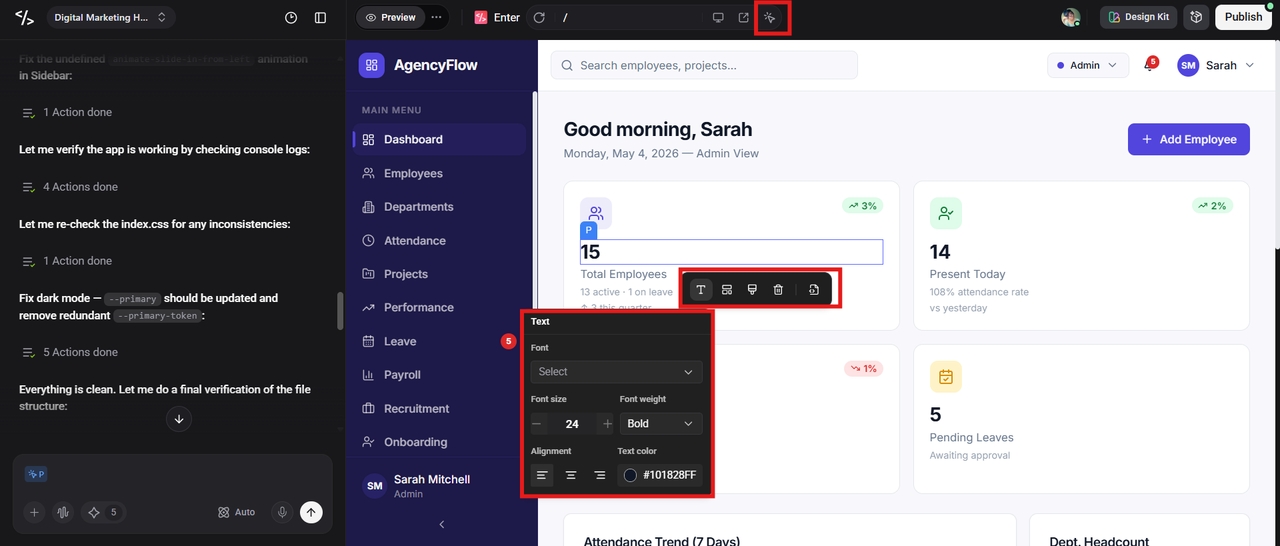Click the plus attachment button in chat

click(x=34, y=512)
